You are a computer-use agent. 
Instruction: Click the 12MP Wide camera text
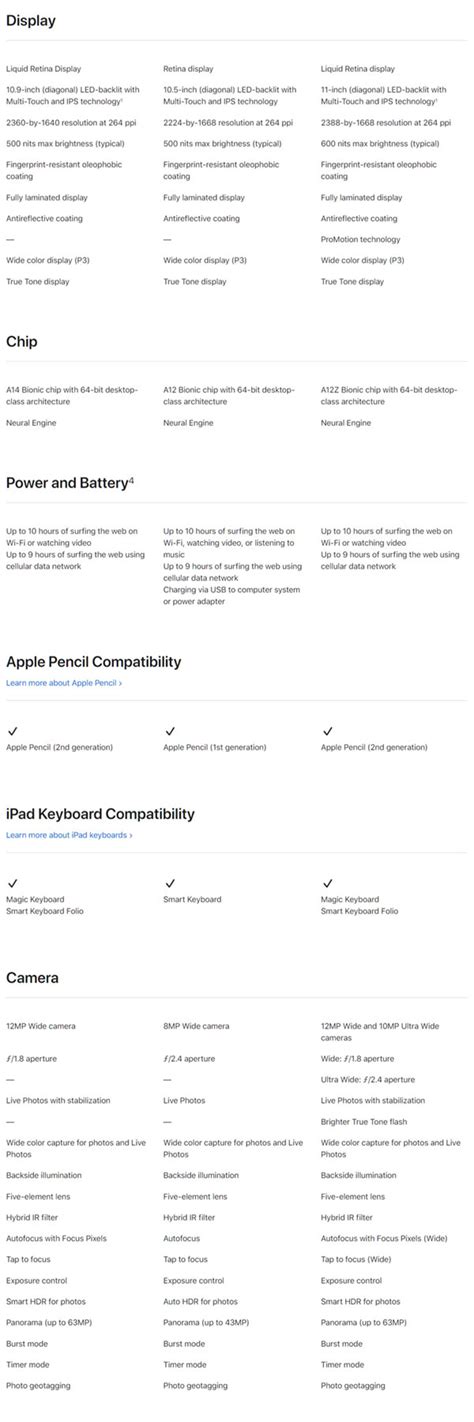coord(40,1026)
